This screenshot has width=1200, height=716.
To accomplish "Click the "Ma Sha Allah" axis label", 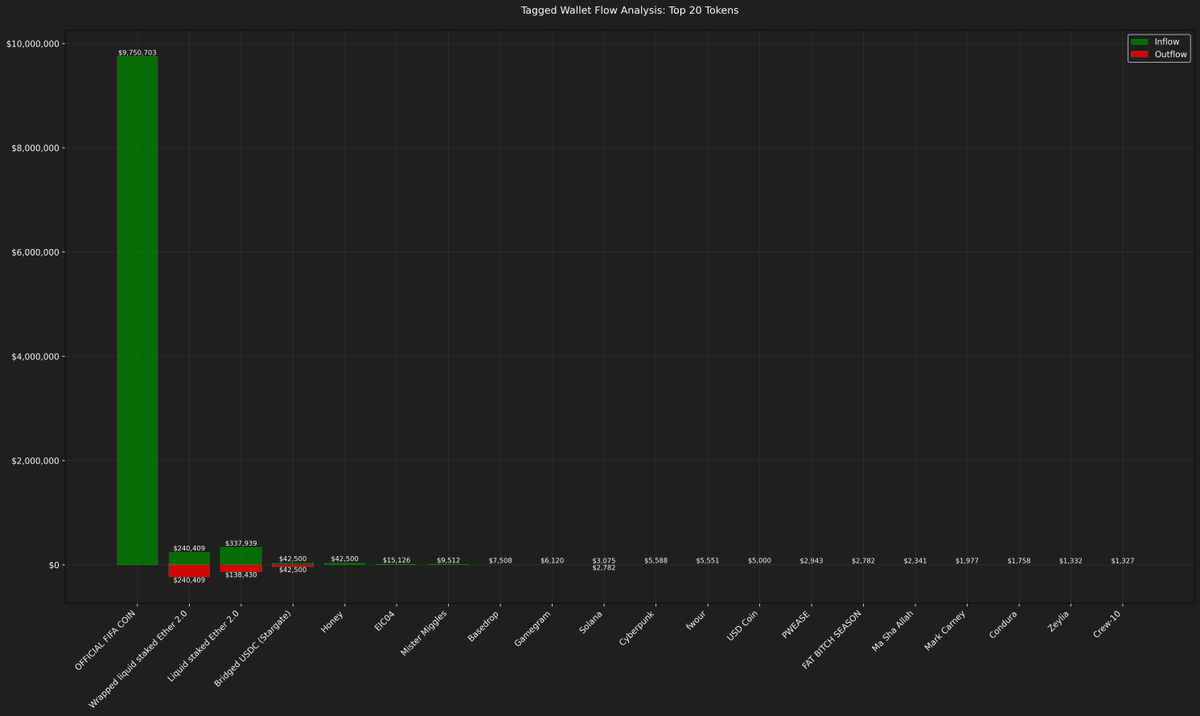I will tap(893, 632).
